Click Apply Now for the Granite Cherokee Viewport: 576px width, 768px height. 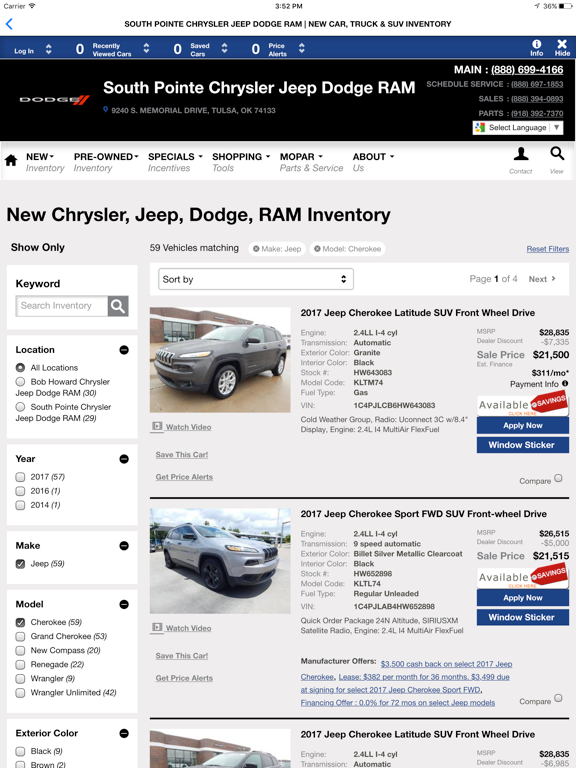click(523, 426)
